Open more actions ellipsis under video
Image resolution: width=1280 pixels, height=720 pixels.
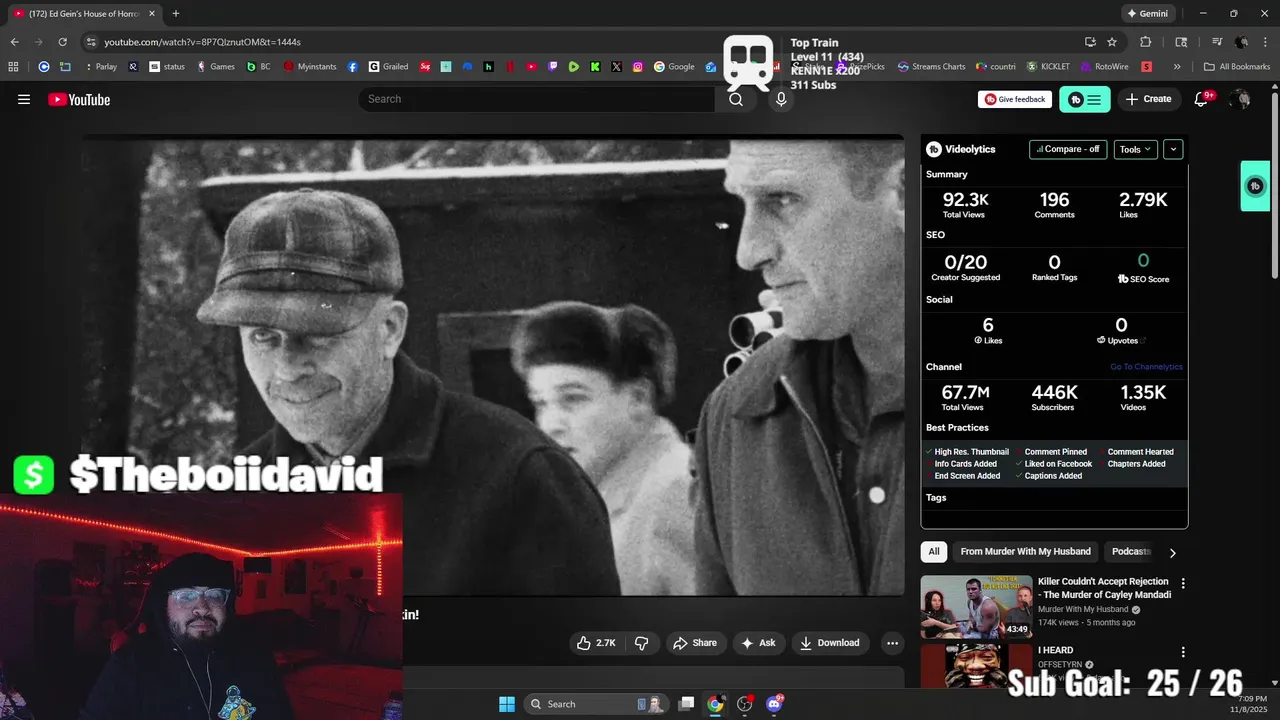click(x=892, y=643)
